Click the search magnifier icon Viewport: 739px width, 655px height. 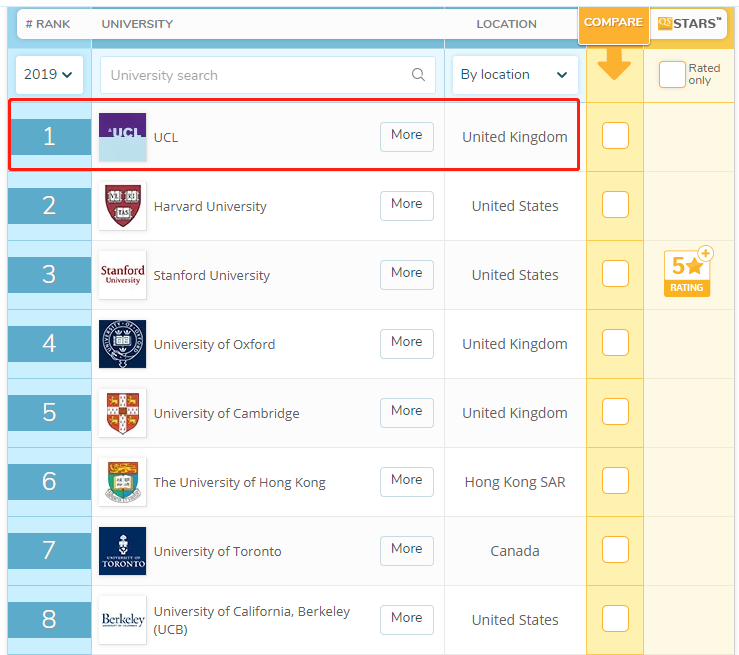click(x=418, y=74)
